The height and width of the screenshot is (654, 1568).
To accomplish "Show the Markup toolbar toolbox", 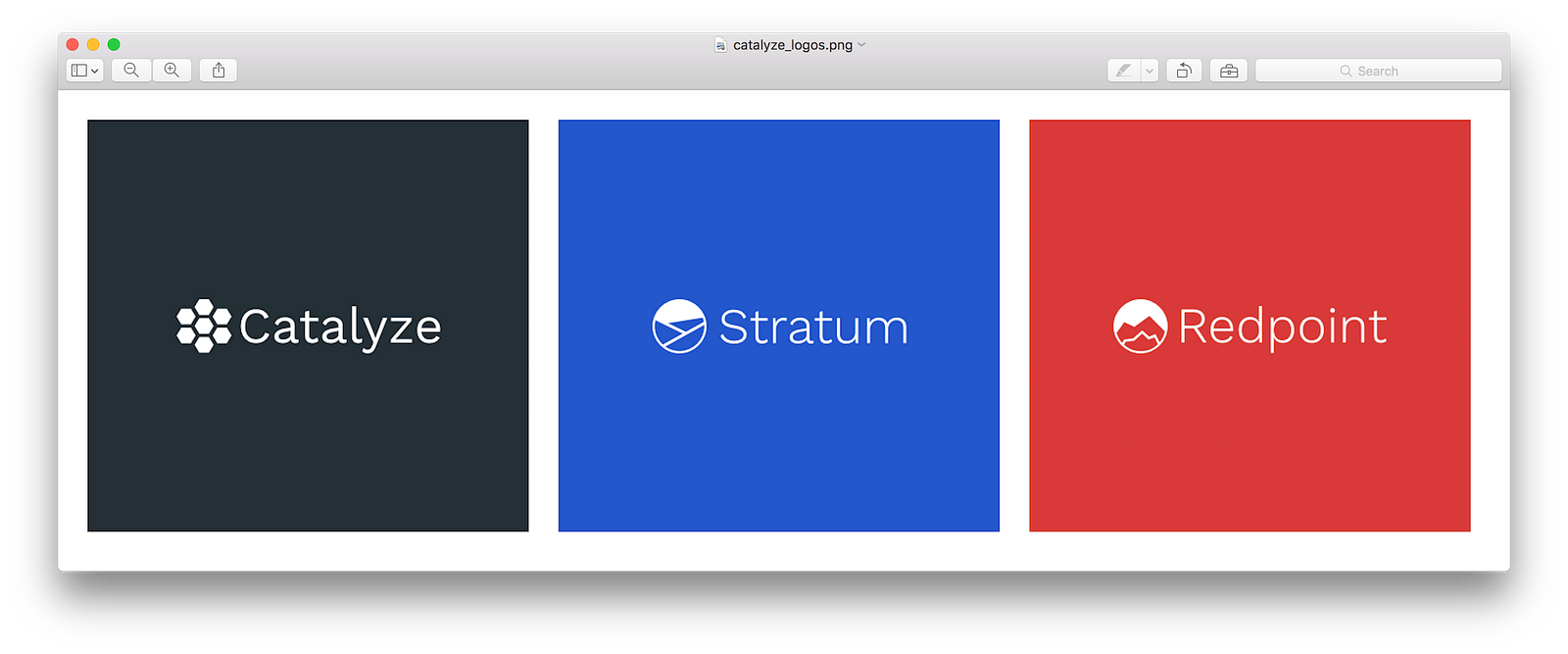I will (x=1229, y=71).
